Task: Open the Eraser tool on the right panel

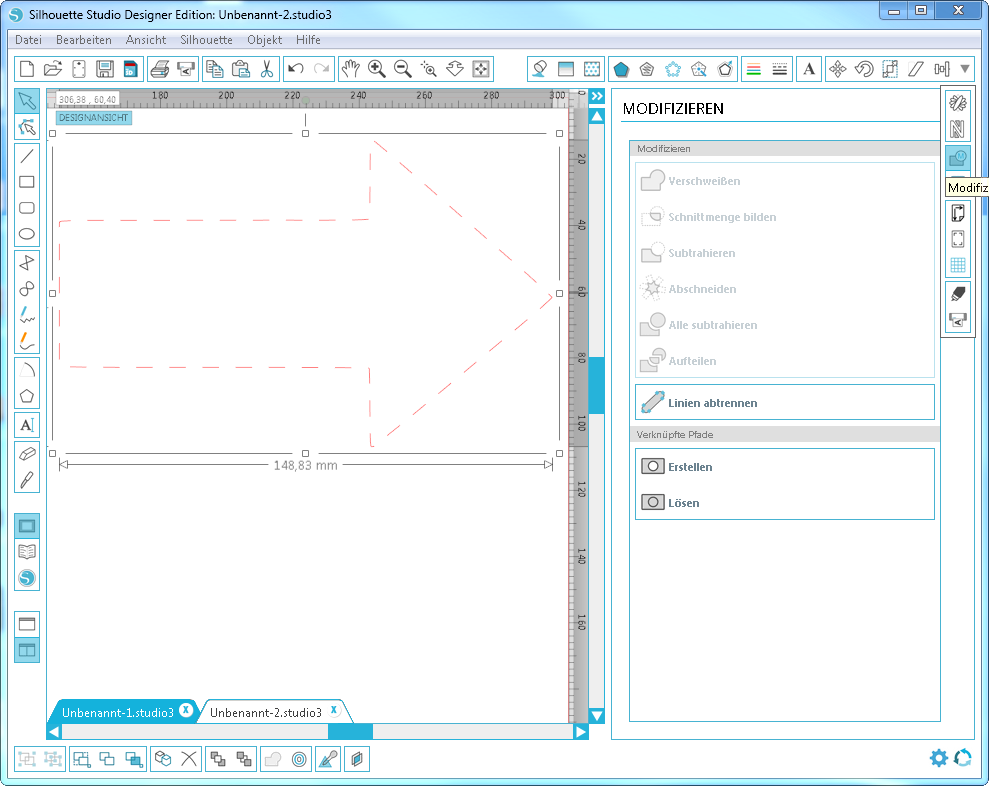Action: pos(958,289)
